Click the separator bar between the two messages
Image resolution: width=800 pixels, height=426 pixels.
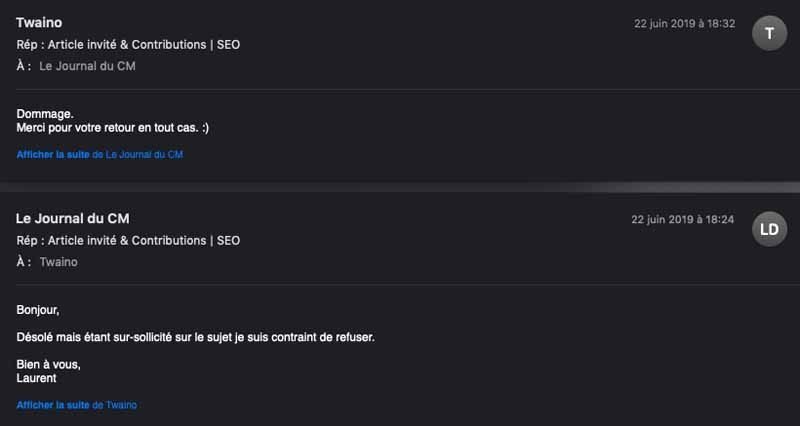point(400,187)
